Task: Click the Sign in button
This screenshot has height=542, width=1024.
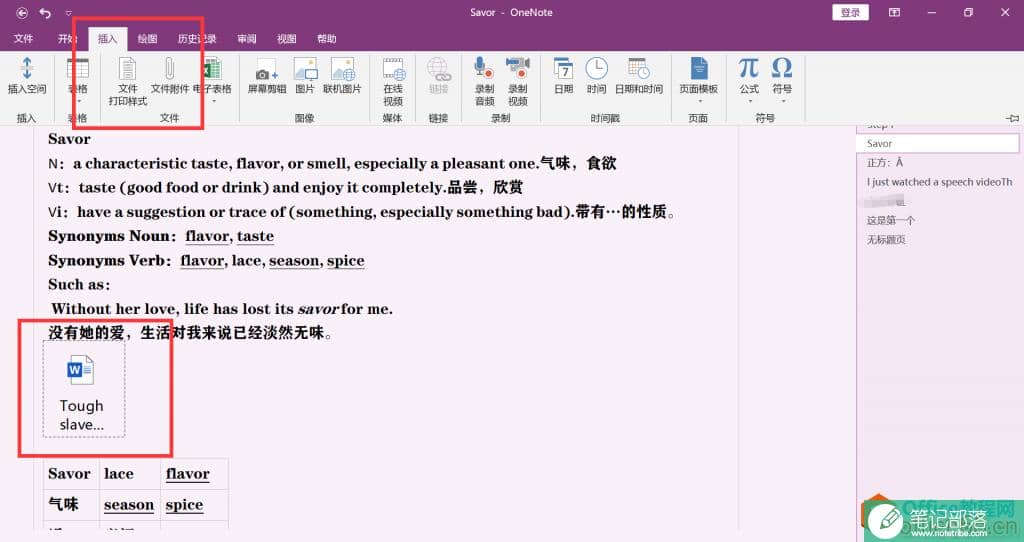Action: (850, 12)
